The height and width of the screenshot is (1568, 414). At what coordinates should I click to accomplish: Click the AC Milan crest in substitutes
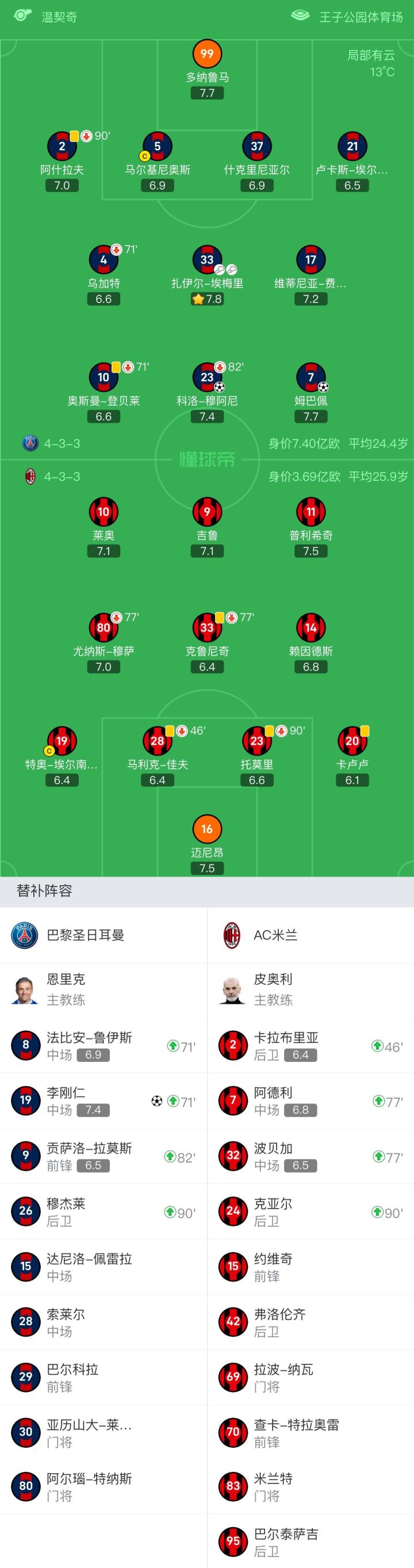pyautogui.click(x=232, y=935)
